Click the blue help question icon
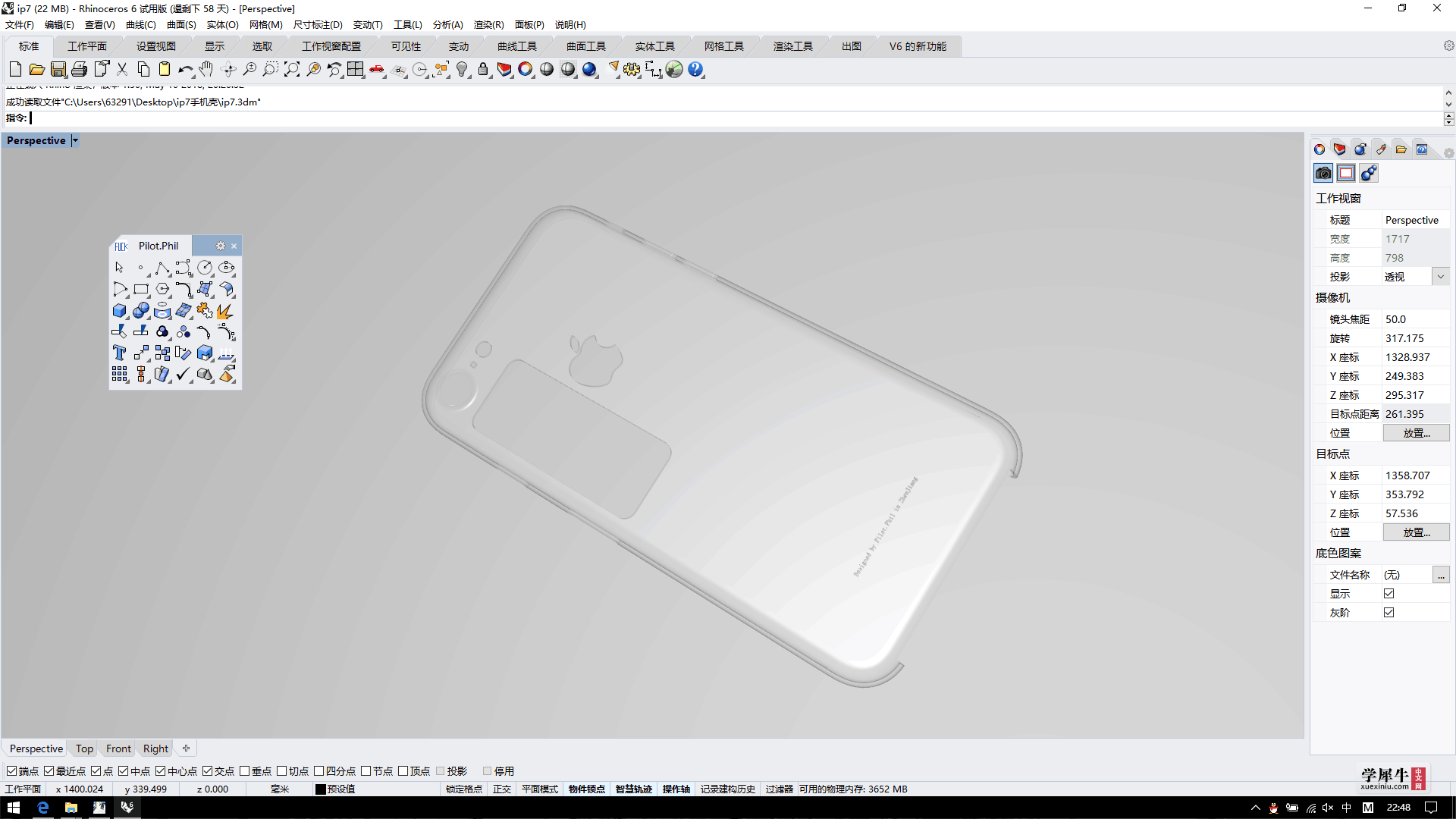Screen dimensions: 1456x819 pyautogui.click(x=695, y=70)
